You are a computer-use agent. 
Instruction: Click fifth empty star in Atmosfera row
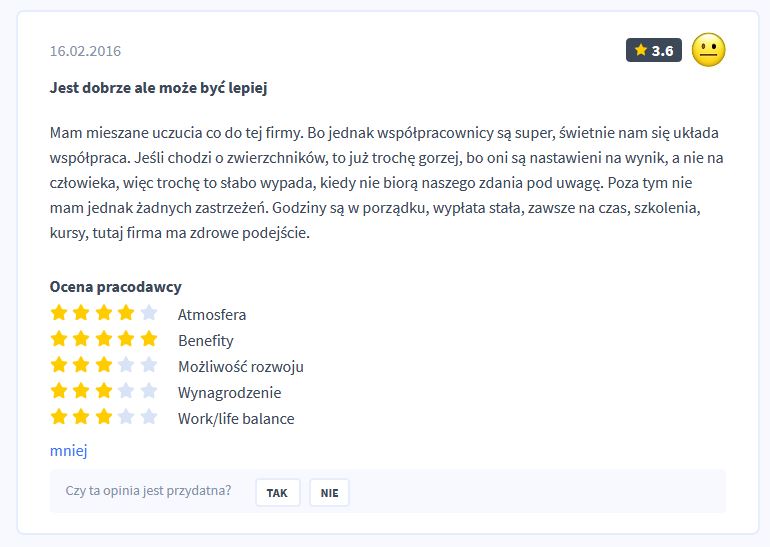coord(149,313)
